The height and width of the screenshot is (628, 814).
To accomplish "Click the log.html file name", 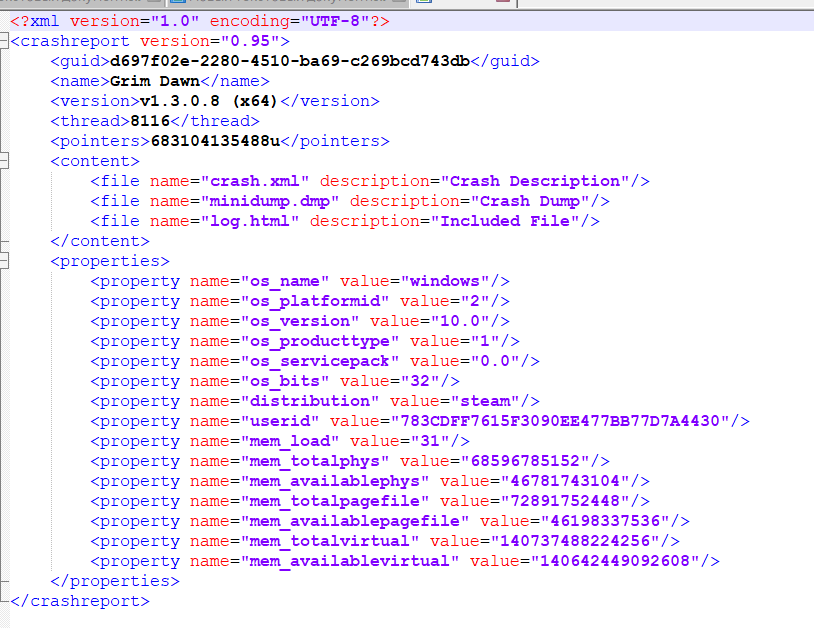I will click(250, 221).
